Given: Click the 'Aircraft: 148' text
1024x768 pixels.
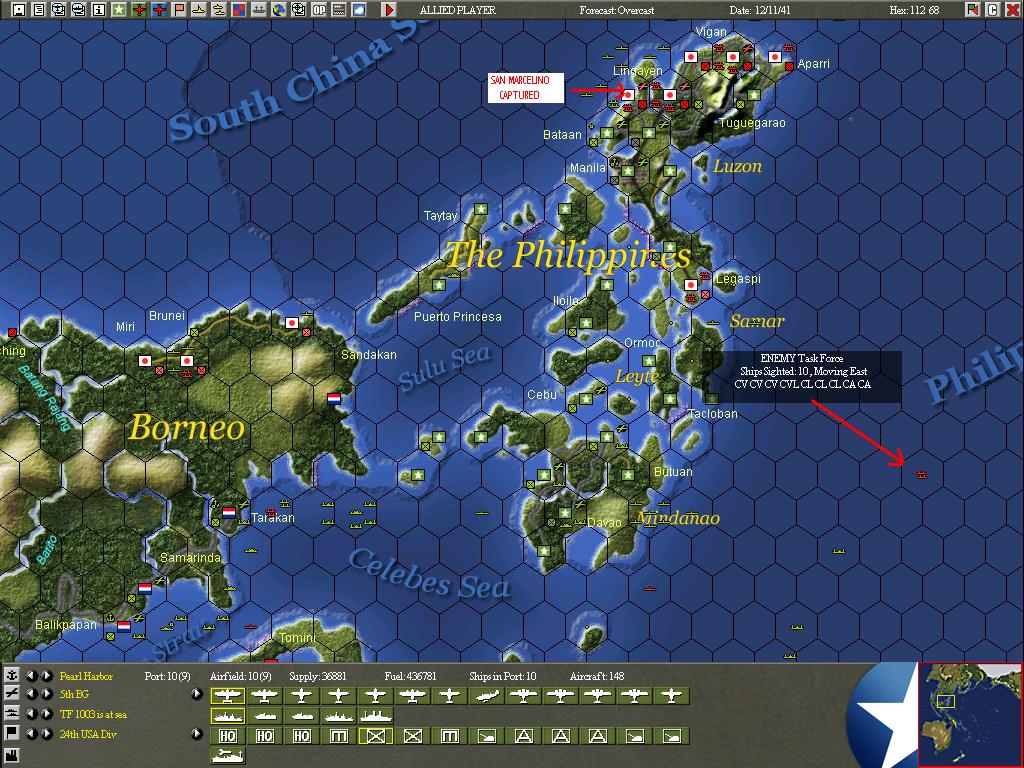Looking at the screenshot, I should click(x=597, y=676).
